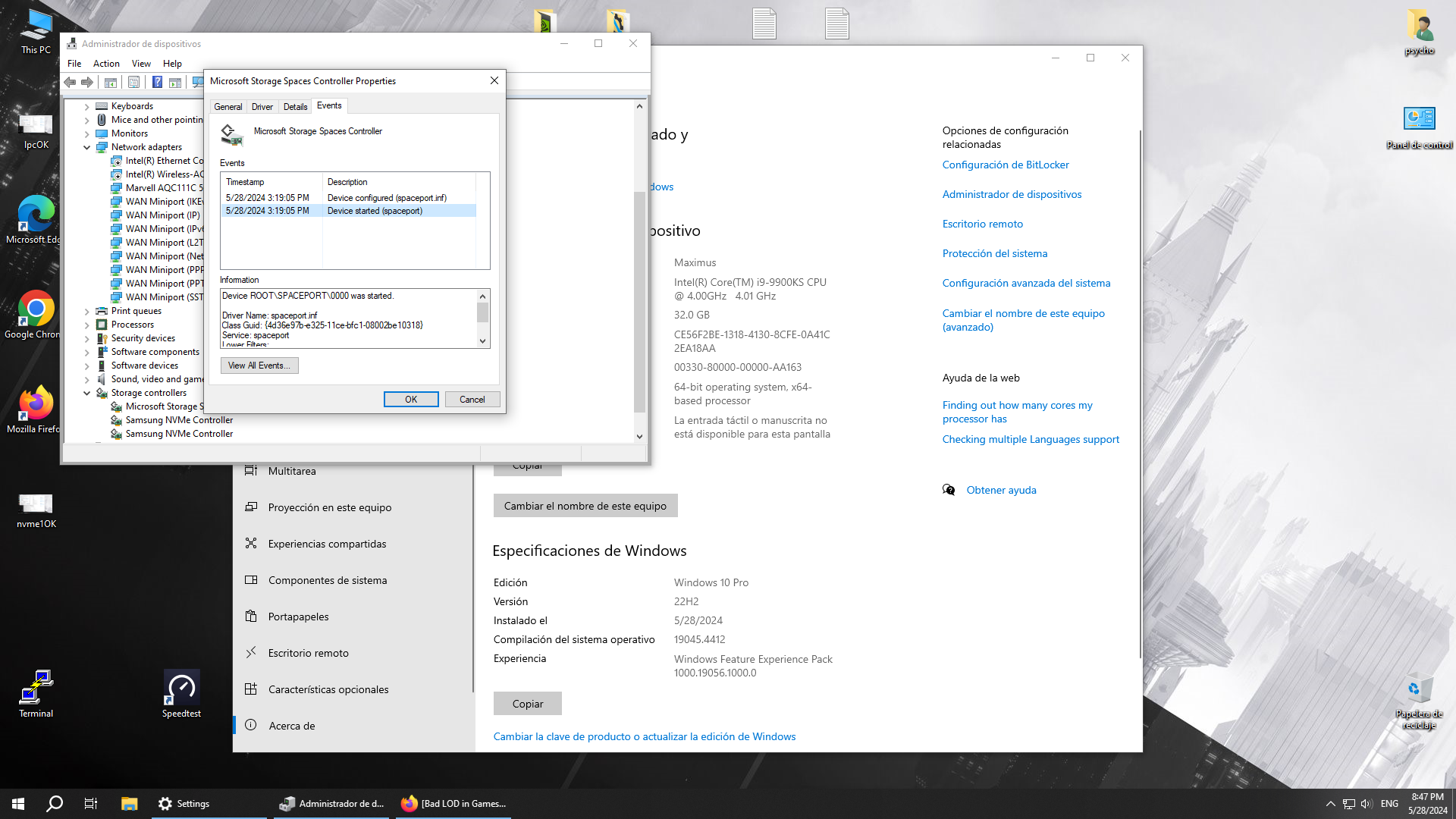
Task: Open the File menu in Device Manager
Action: tap(74, 64)
